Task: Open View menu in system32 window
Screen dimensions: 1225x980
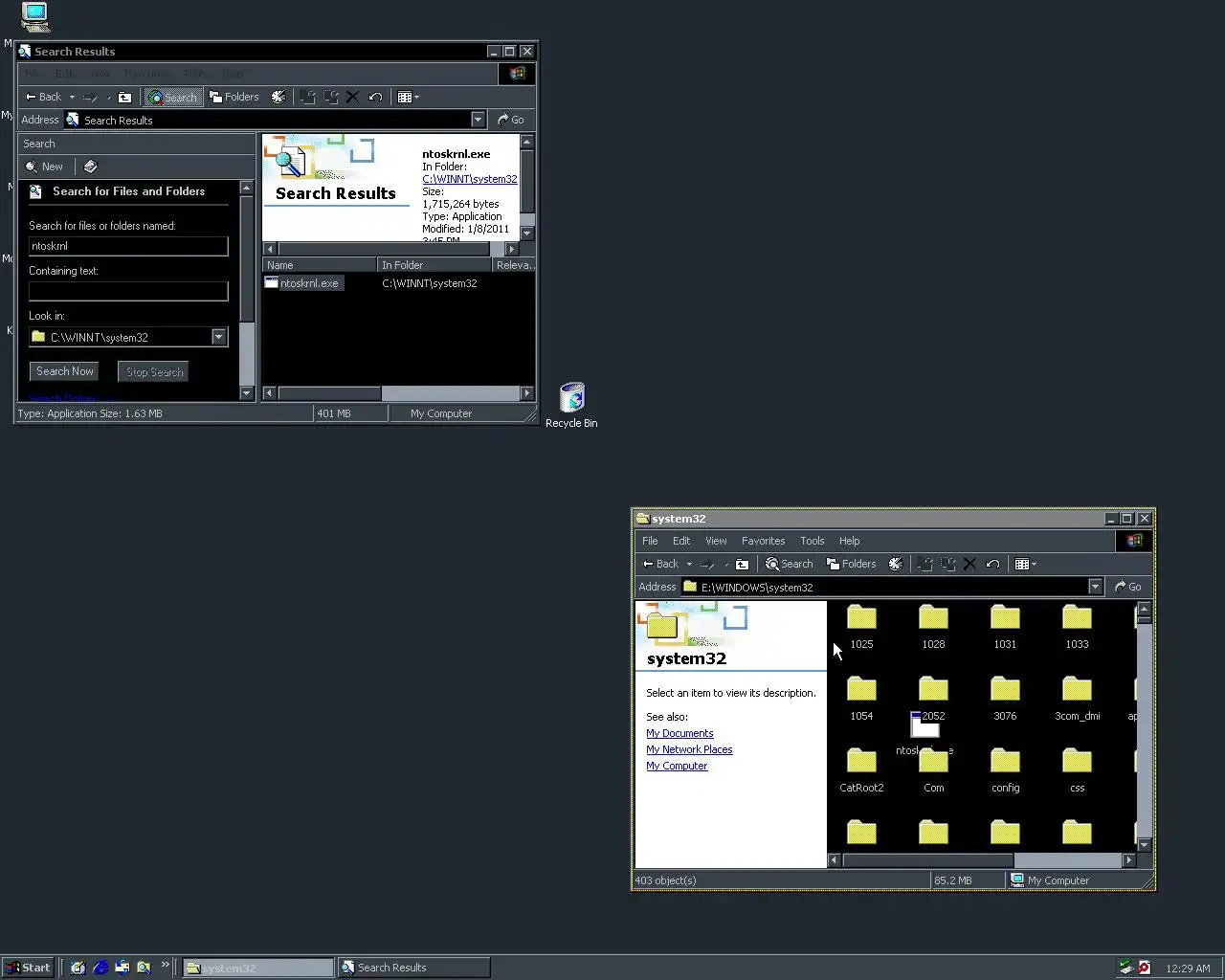Action: [x=716, y=541]
